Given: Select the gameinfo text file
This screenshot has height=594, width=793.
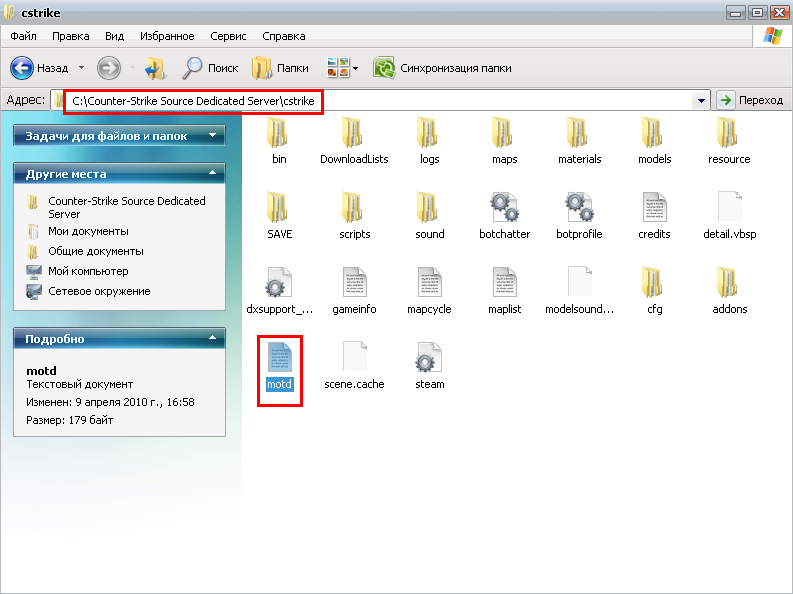Looking at the screenshot, I should click(354, 290).
